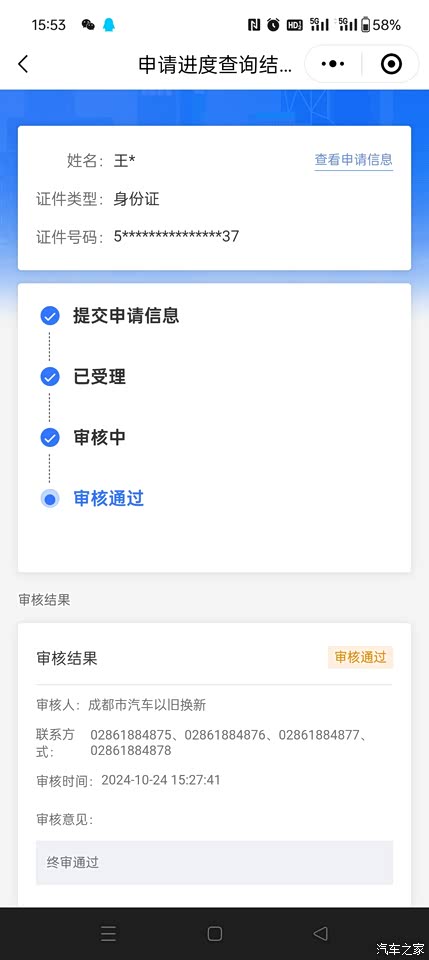Tap the back arrow in header
The height and width of the screenshot is (960, 429).
[x=23, y=64]
